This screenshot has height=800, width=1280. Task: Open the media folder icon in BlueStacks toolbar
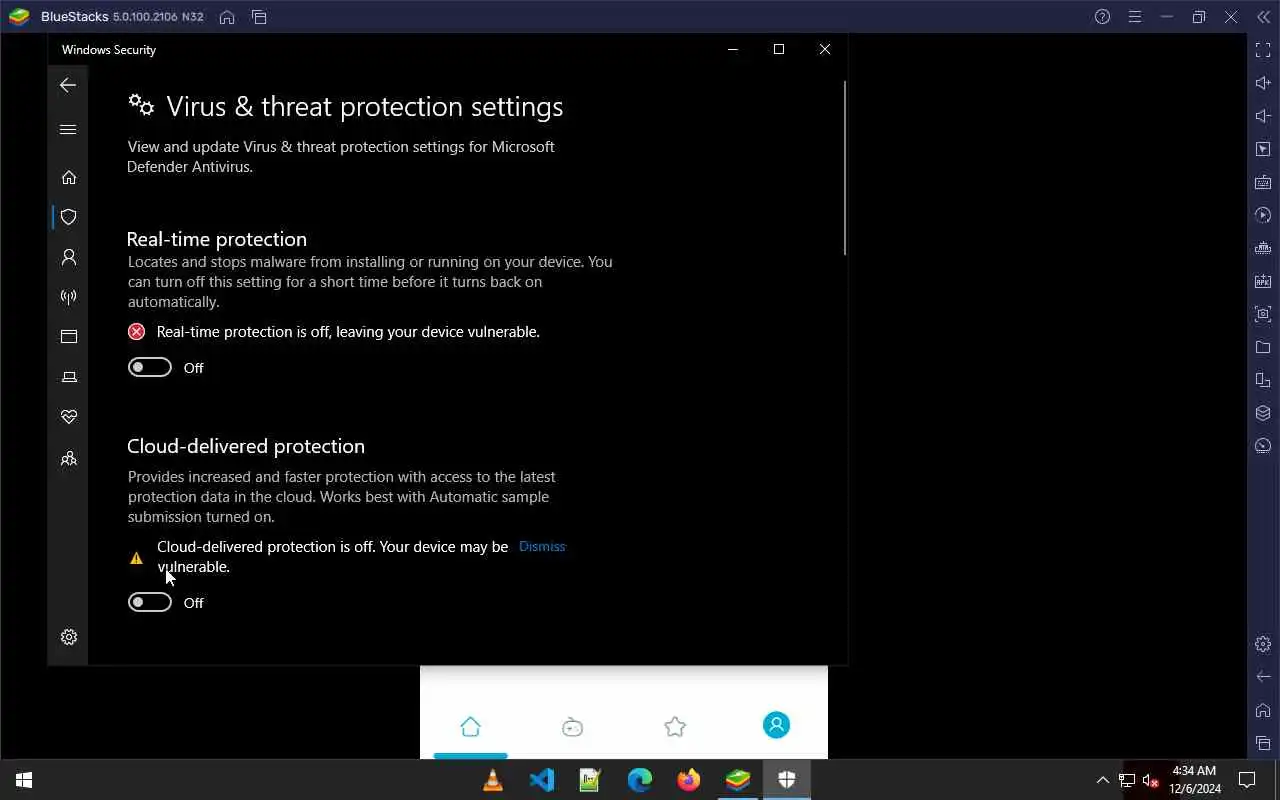click(x=1263, y=347)
